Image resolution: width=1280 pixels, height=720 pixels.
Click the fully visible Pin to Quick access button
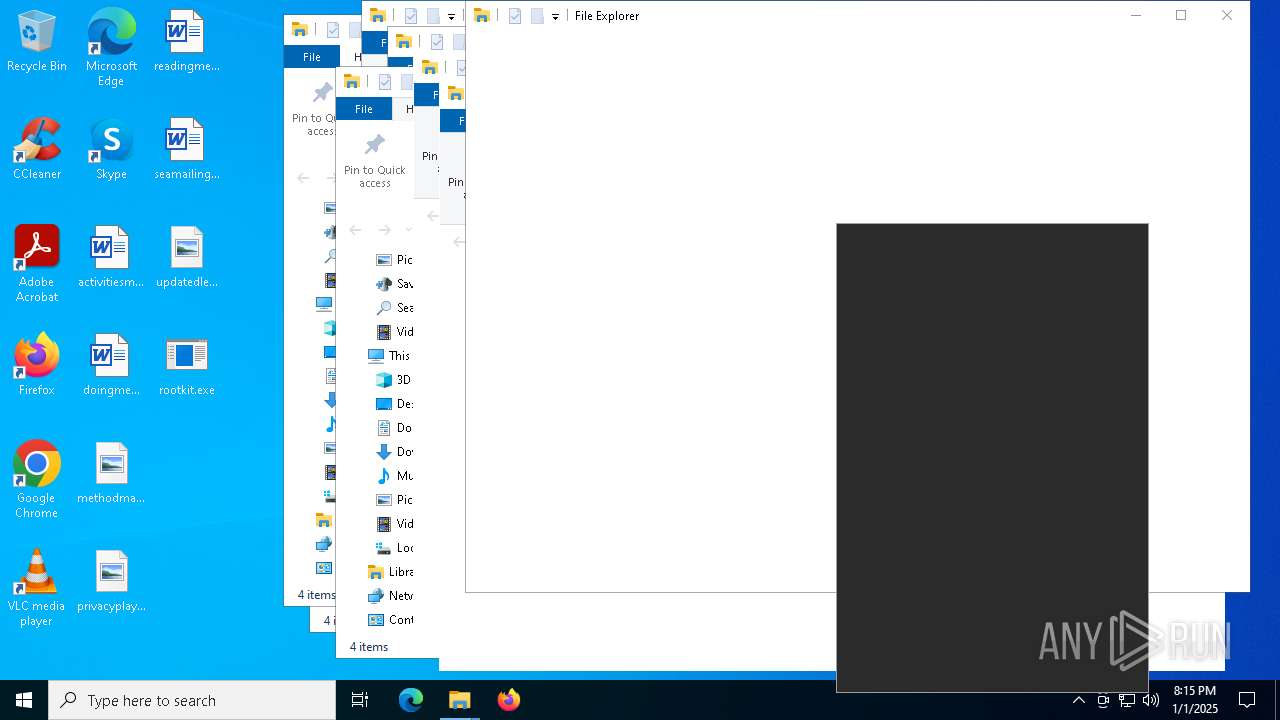(375, 160)
